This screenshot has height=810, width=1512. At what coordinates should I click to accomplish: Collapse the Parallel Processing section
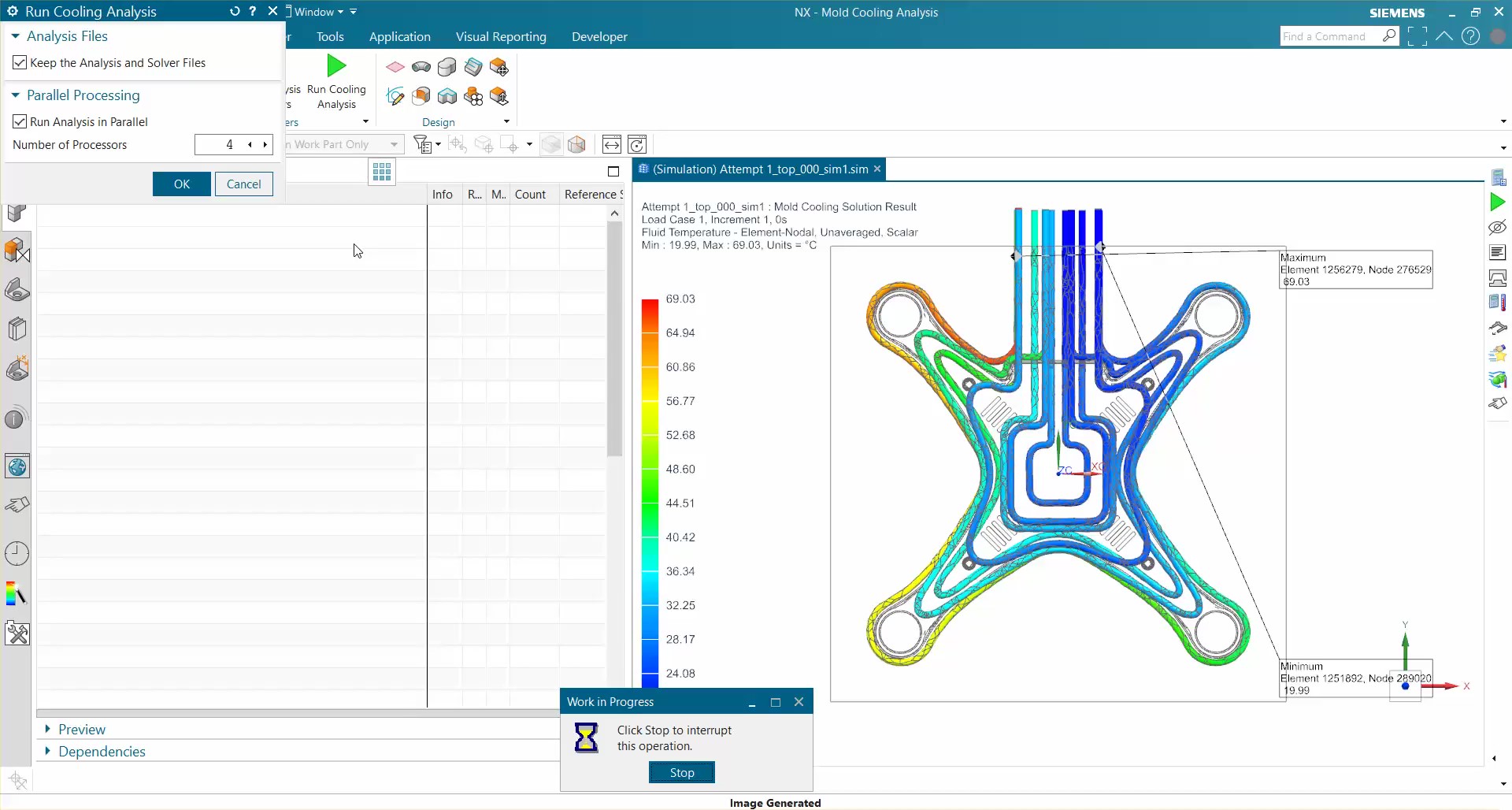[15, 95]
